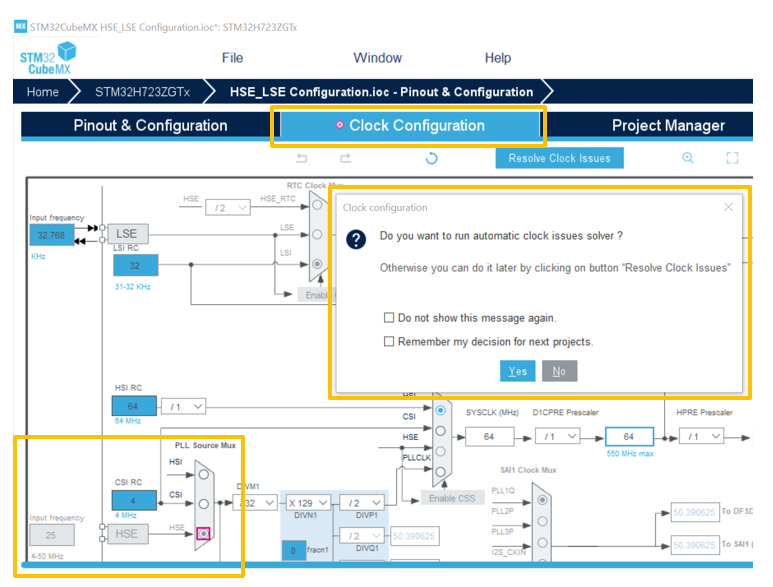Select PLL2P radio in SAI1 Clock Mux
Viewport: 773px width, 587px height.
[542, 521]
